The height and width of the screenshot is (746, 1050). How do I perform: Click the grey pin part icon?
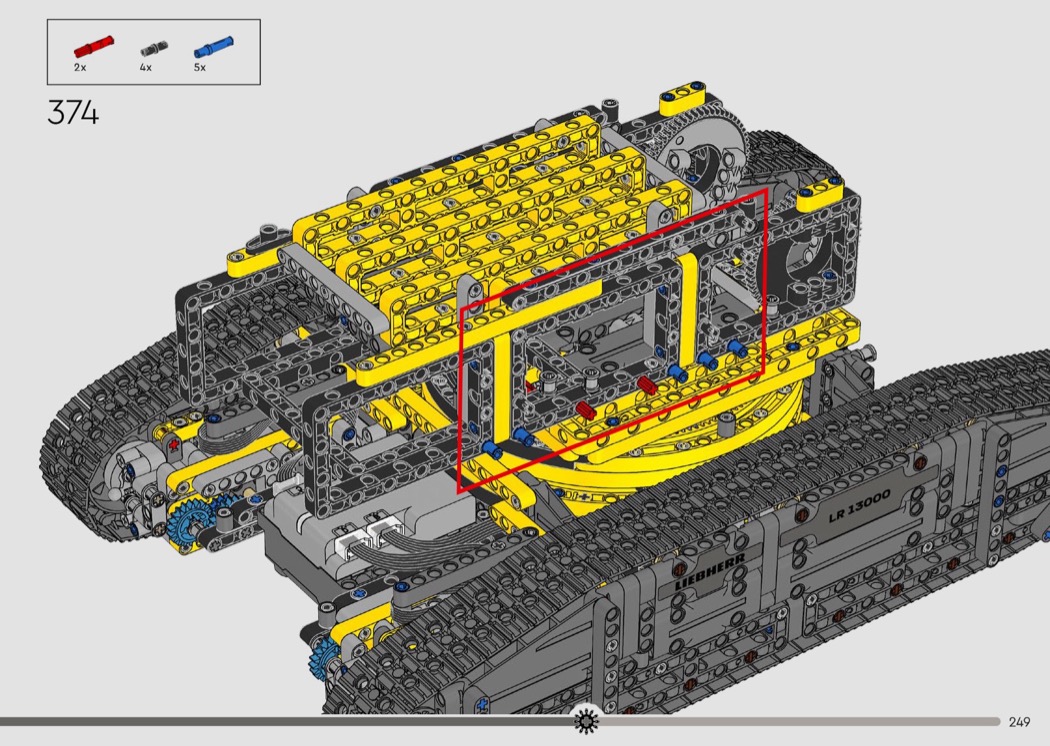(152, 46)
